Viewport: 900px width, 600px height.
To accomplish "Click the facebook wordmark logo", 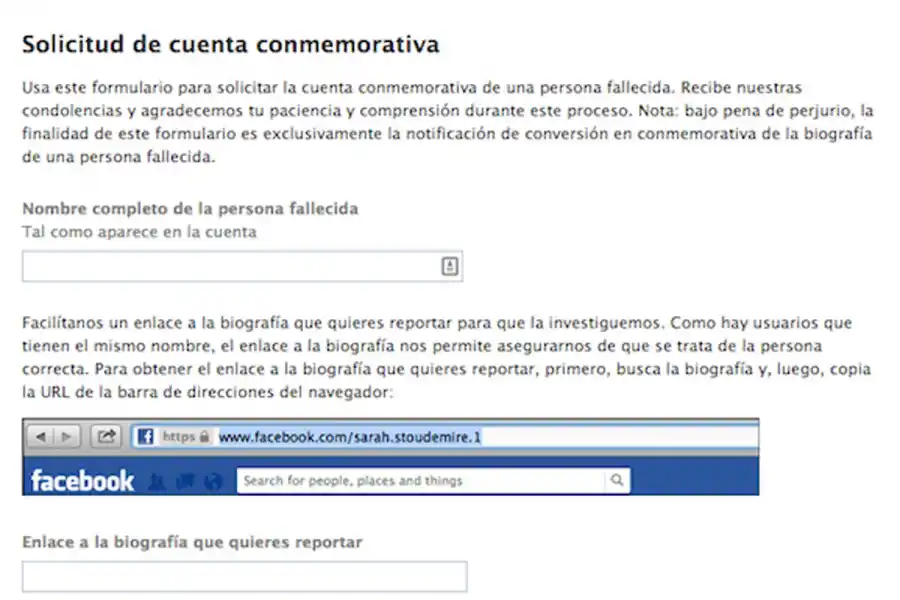I will pyautogui.click(x=80, y=480).
